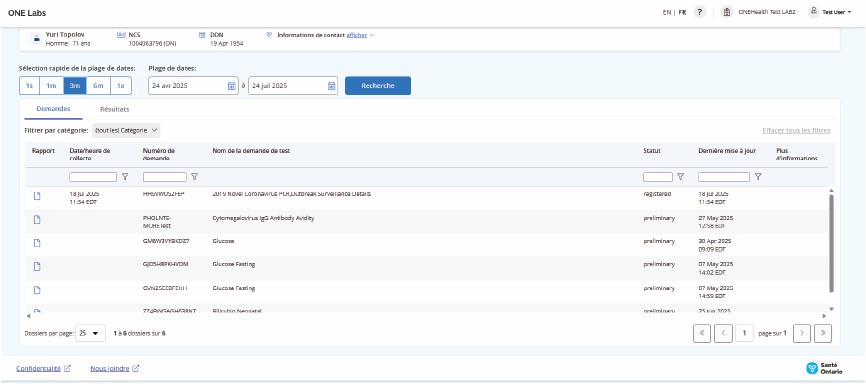The width and height of the screenshot is (866, 384).
Task: Click the horizontal scroll left arrow
Action: click(x=29, y=315)
